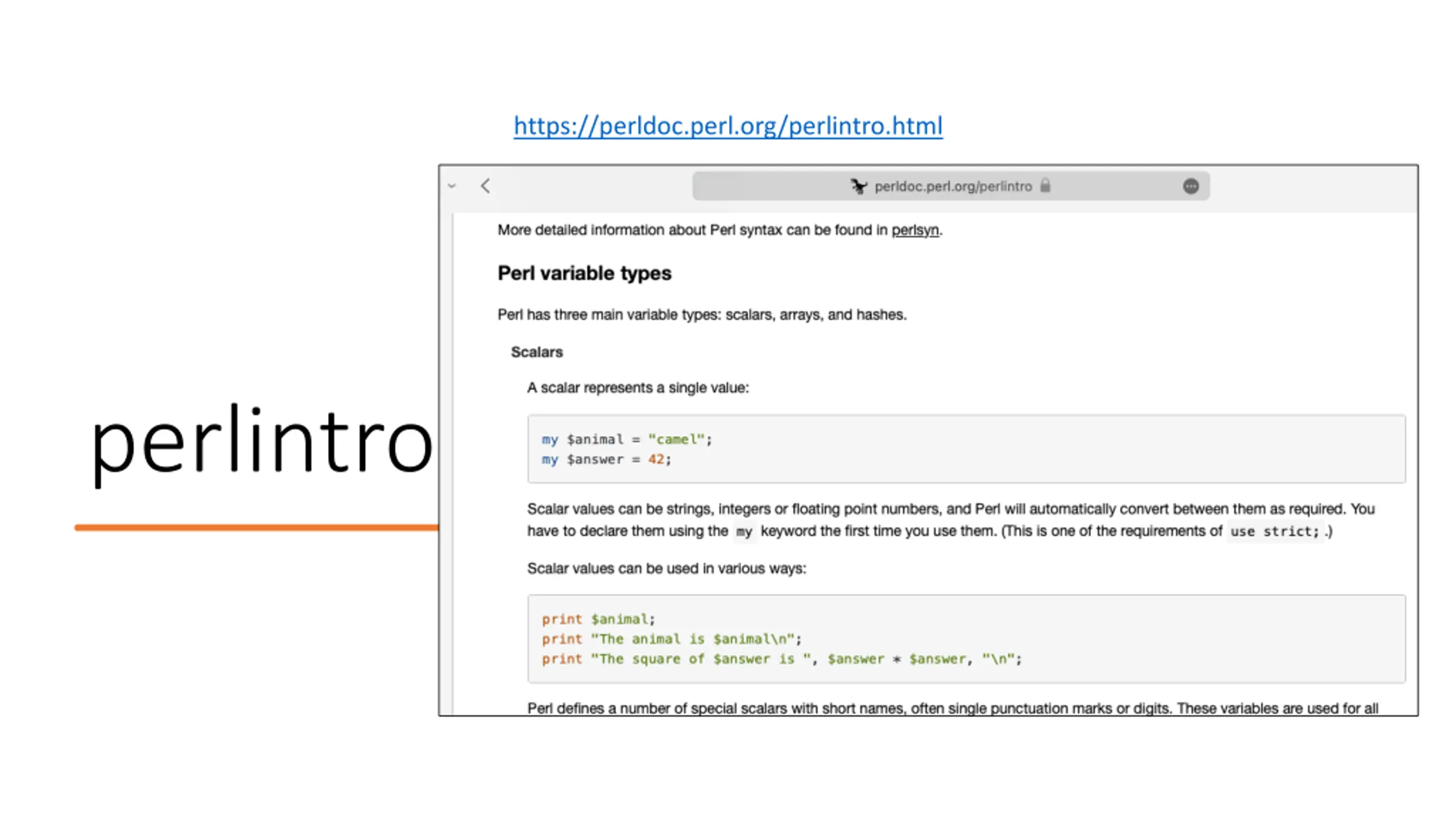1456x819 pixels.
Task: Click the code line my $animal = "camel"
Action: coord(626,439)
